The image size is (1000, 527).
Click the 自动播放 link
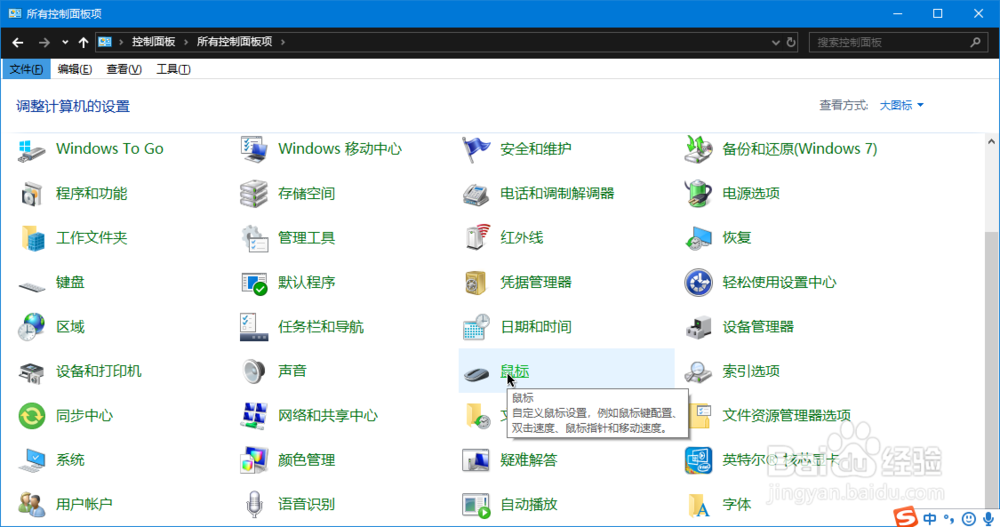click(x=529, y=505)
